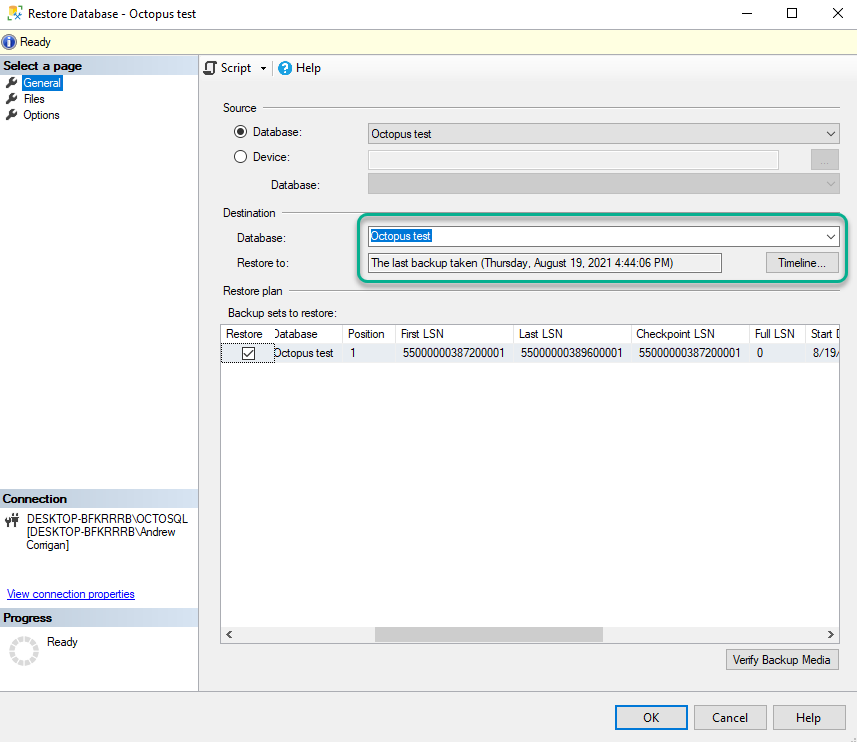857x742 pixels.
Task: Click the server connection icon in Connection panel
Action: pyautogui.click(x=12, y=520)
